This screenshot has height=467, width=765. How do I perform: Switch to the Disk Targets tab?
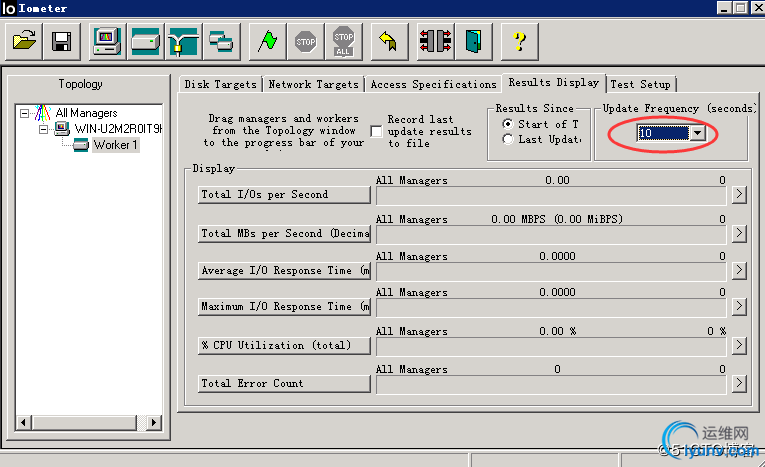click(221, 84)
